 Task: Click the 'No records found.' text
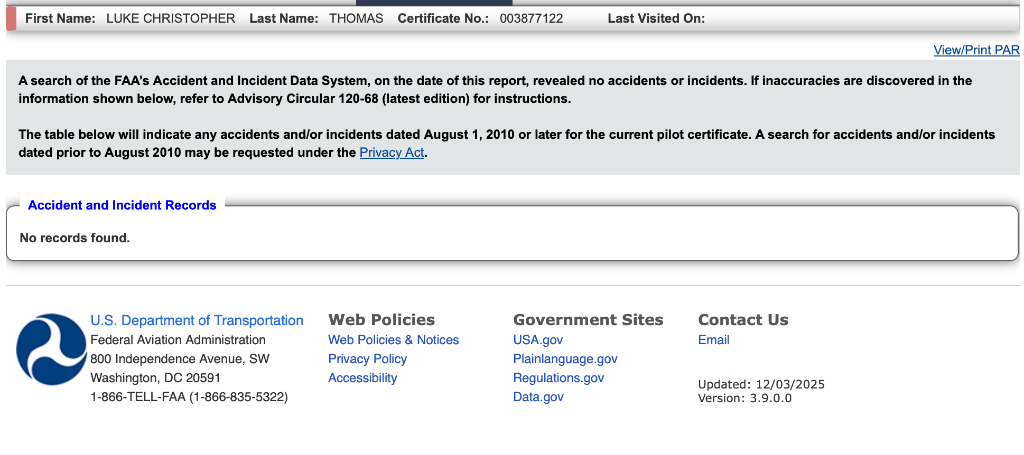coord(74,238)
